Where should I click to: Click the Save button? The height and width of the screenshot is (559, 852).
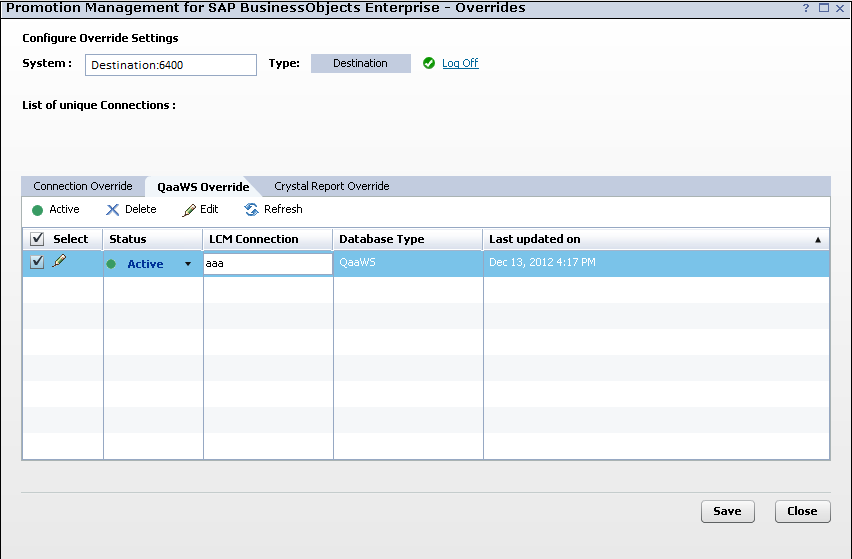tap(728, 511)
